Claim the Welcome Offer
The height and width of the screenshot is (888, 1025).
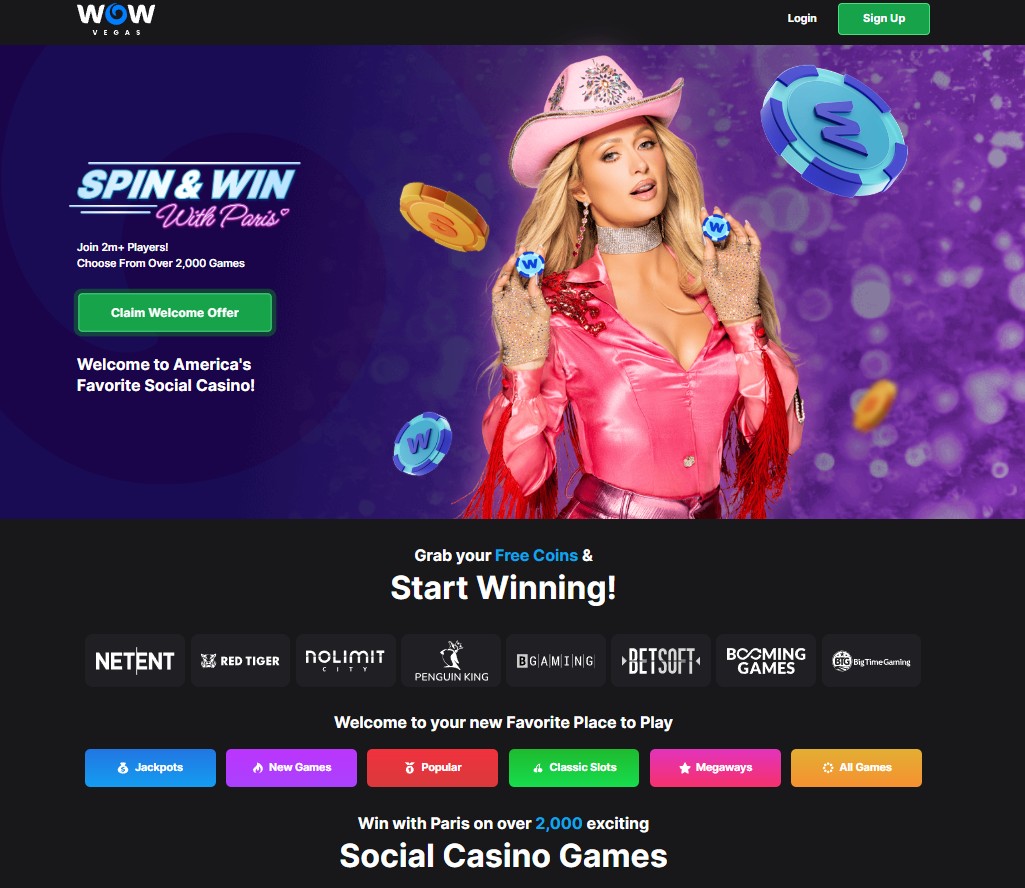click(x=175, y=313)
